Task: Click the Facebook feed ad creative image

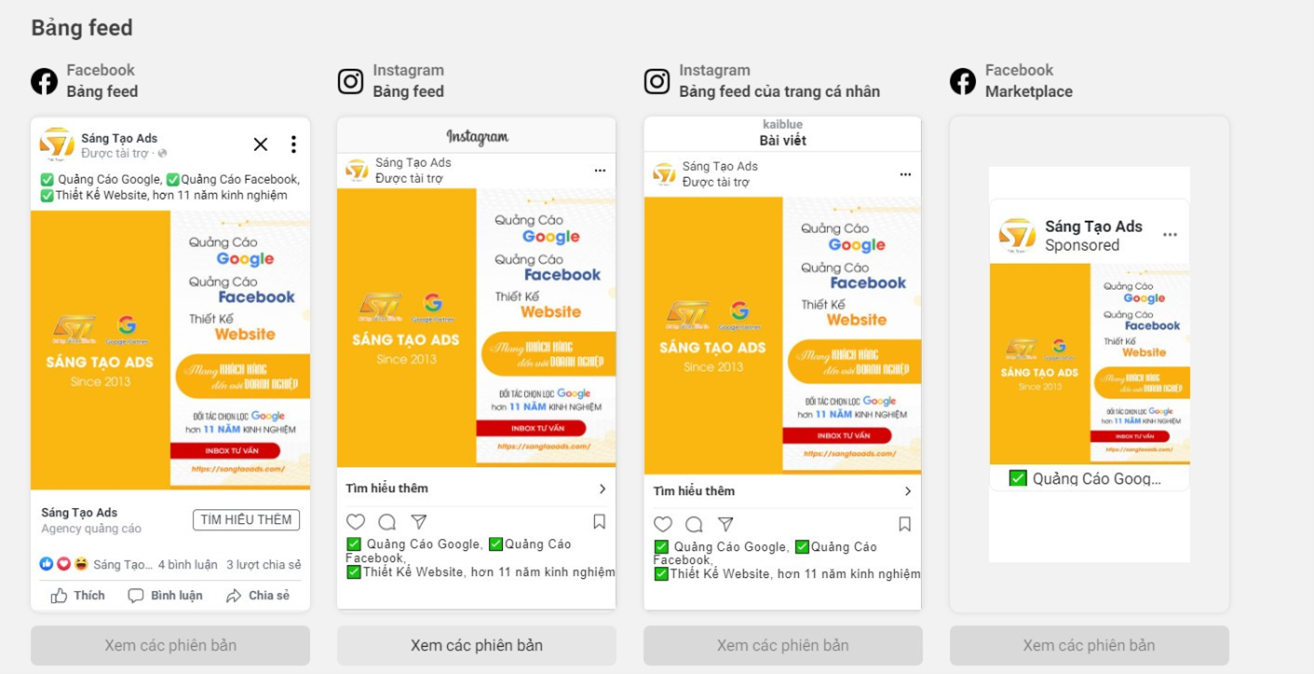Action: point(170,349)
